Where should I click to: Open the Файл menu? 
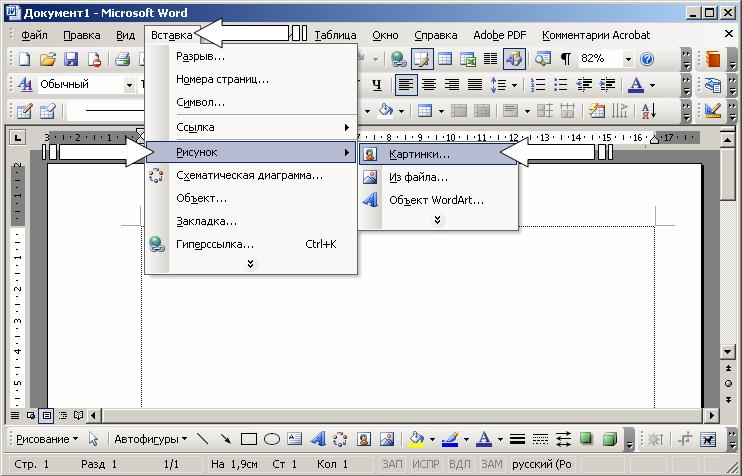(x=34, y=35)
